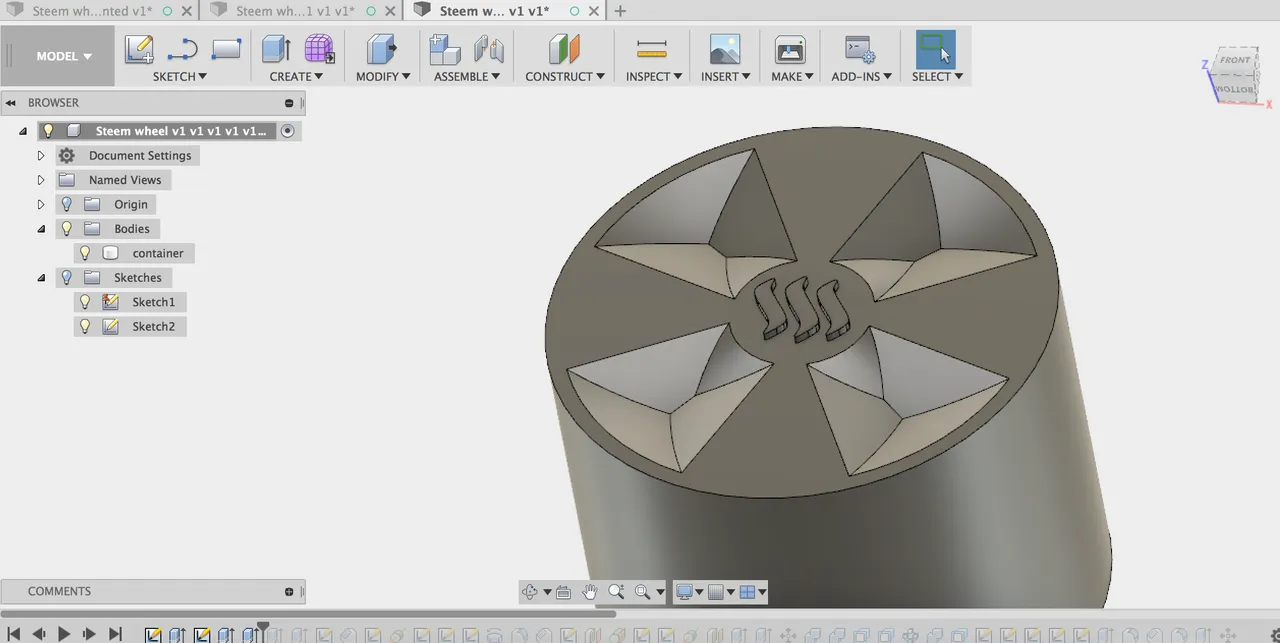Image resolution: width=1280 pixels, height=643 pixels.
Task: Click the Orbit navigation icon
Action: click(530, 592)
